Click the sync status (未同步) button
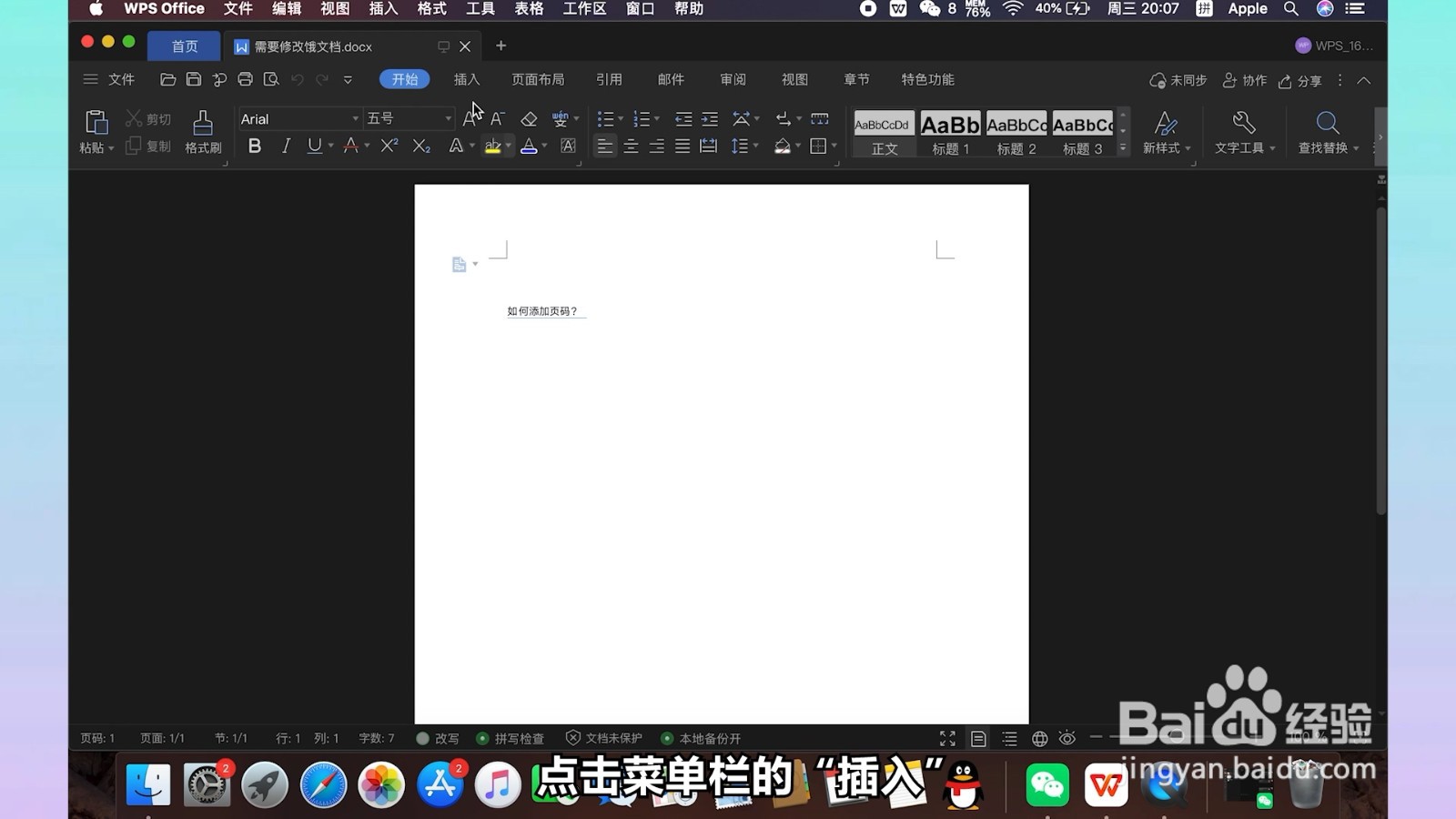The width and height of the screenshot is (1456, 819). click(x=1178, y=81)
